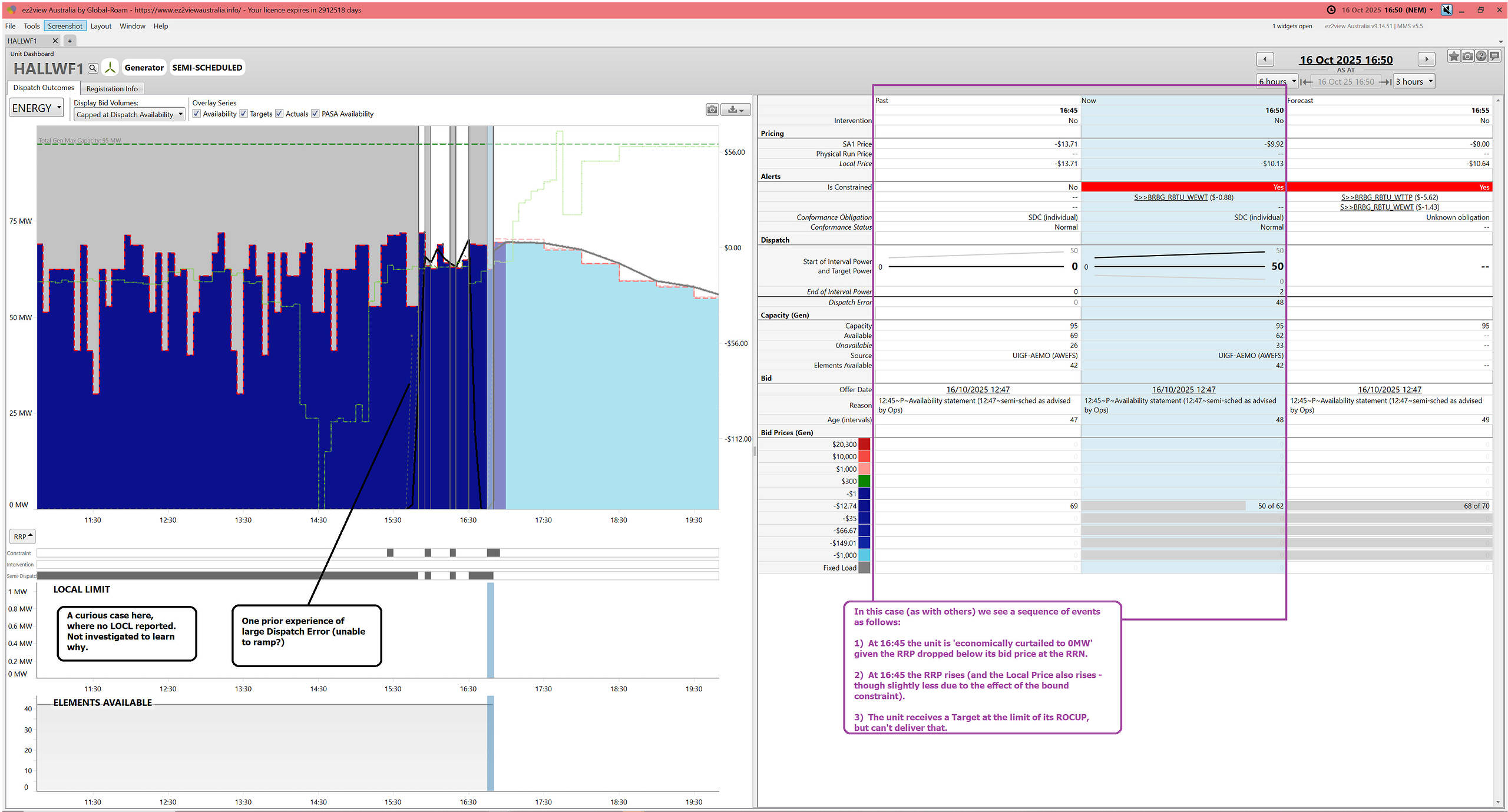The image size is (1508, 812).
Task: Open the help question mark icon
Action: tap(1481, 57)
